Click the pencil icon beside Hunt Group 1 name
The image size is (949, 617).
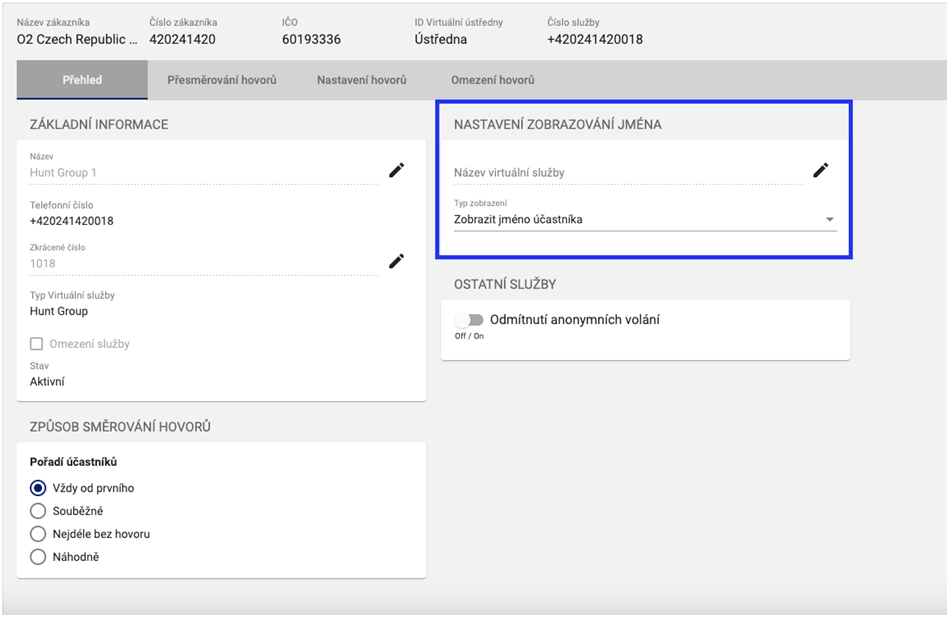click(396, 171)
